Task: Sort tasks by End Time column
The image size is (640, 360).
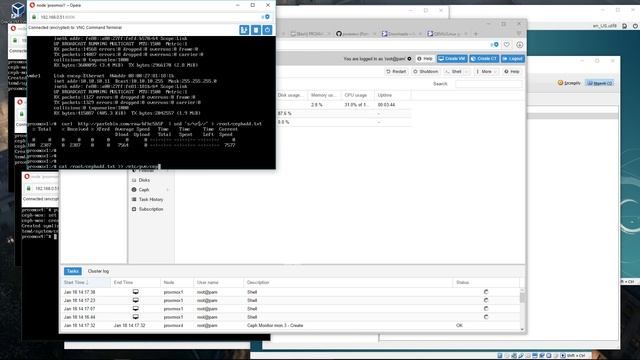Action: click(136, 282)
